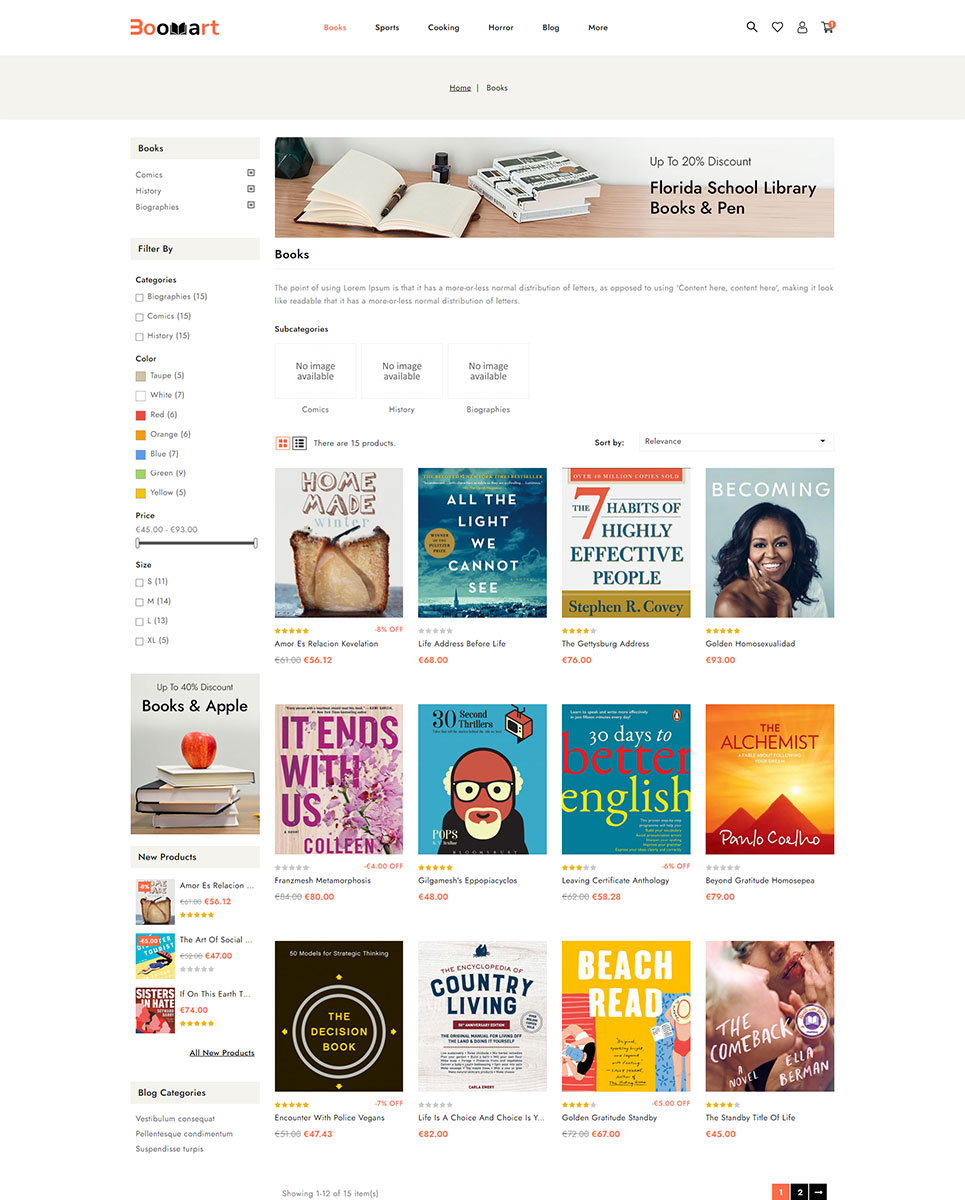Image resolution: width=965 pixels, height=1200 pixels.
Task: Click the Boomart logo
Action: click(x=175, y=27)
